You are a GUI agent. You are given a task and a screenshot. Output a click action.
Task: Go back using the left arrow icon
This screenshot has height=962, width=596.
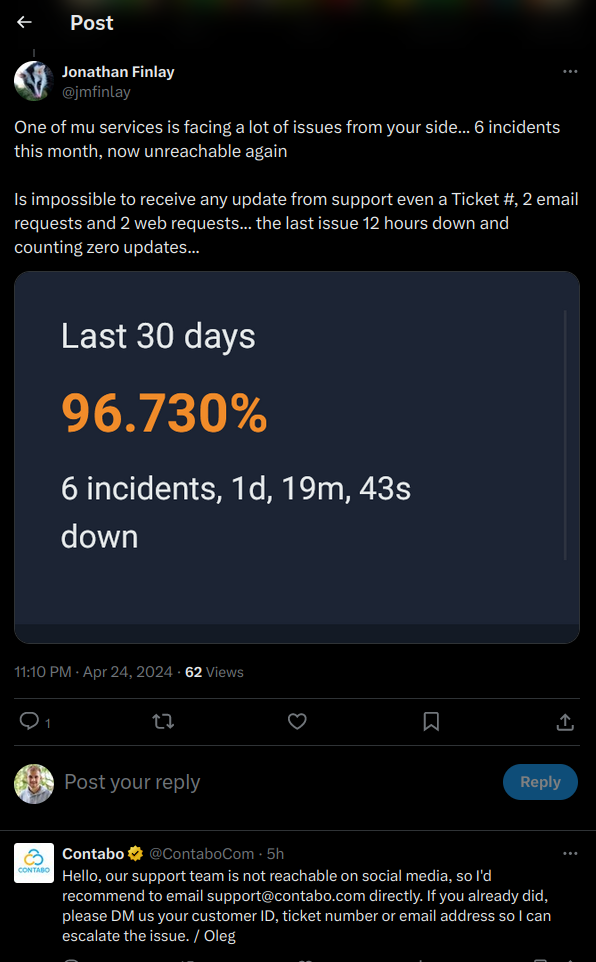coord(24,22)
